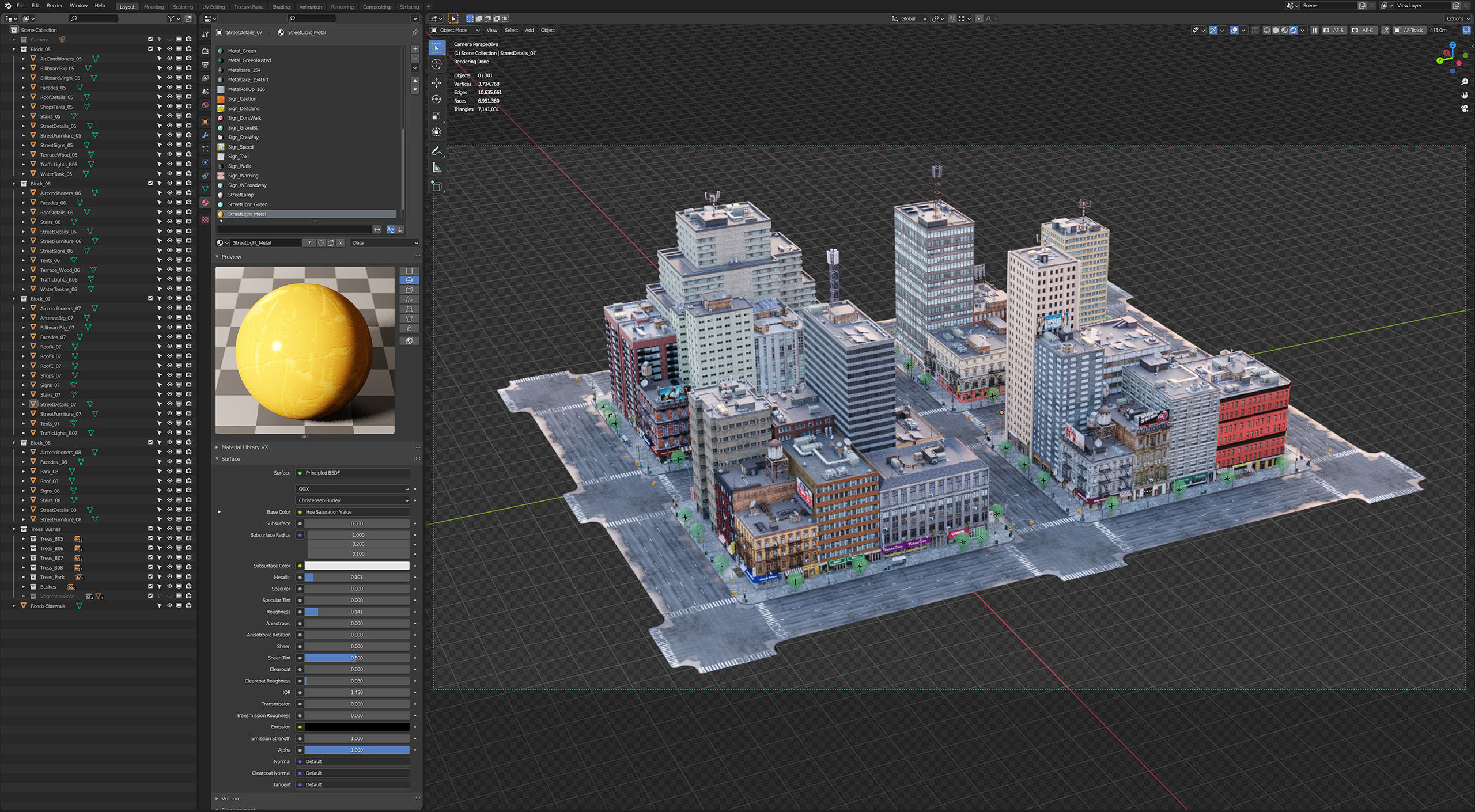Open the Texture properties checker tab

pyautogui.click(x=205, y=219)
